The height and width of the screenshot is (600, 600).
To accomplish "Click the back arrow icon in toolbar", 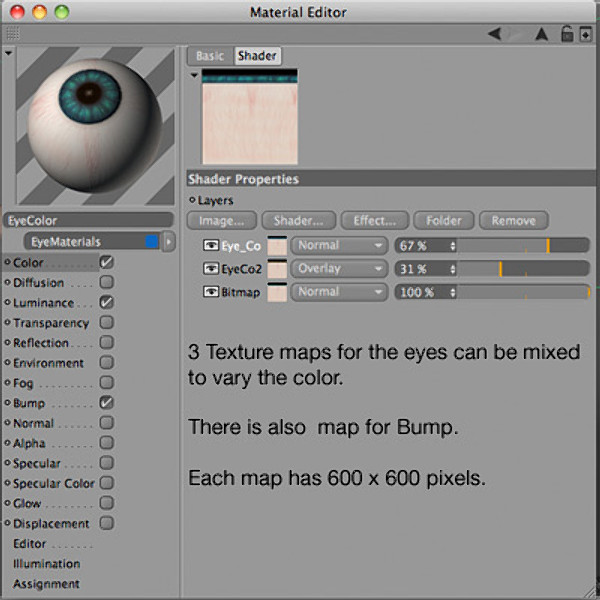I will [495, 34].
